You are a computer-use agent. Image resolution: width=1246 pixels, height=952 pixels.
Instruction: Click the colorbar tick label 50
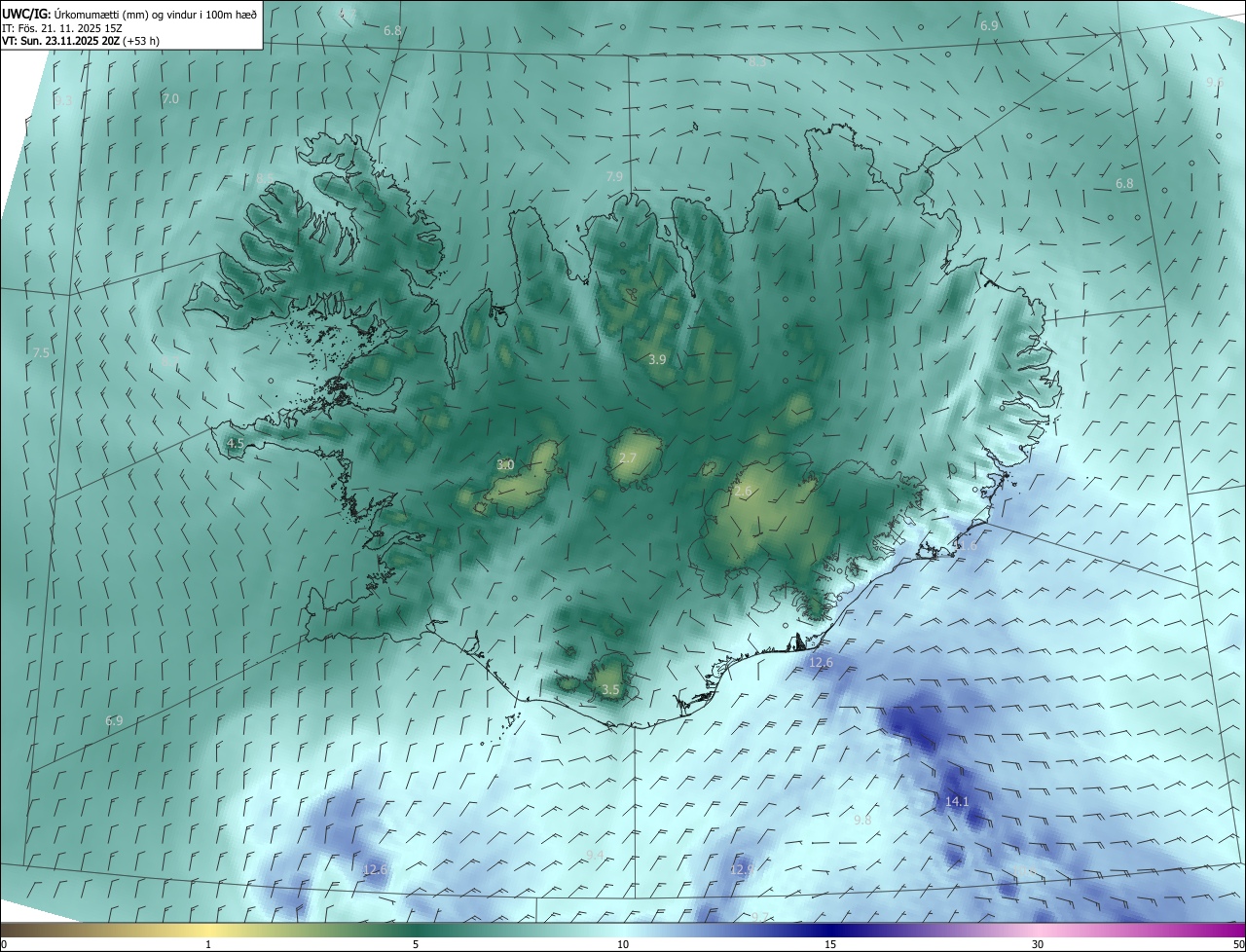pos(1238,944)
